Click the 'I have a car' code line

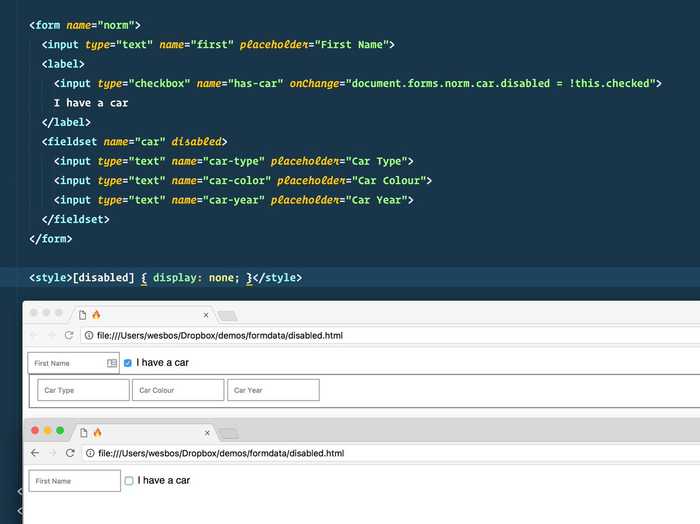91,103
